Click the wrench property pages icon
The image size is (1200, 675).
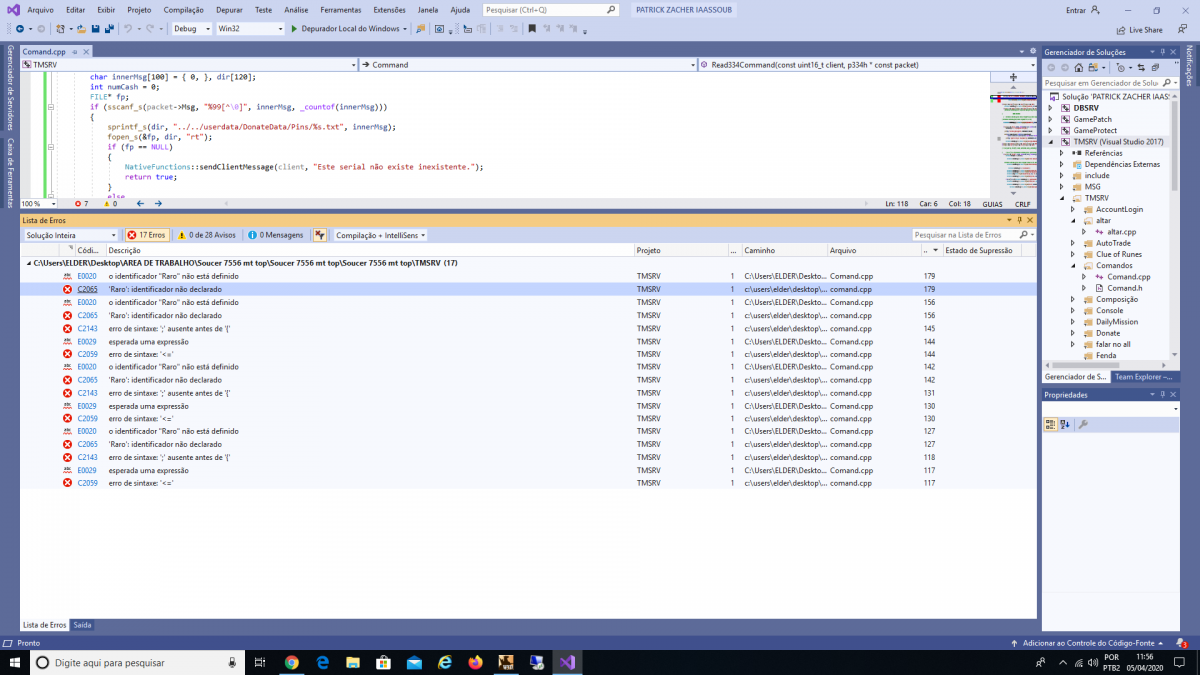pos(1083,425)
